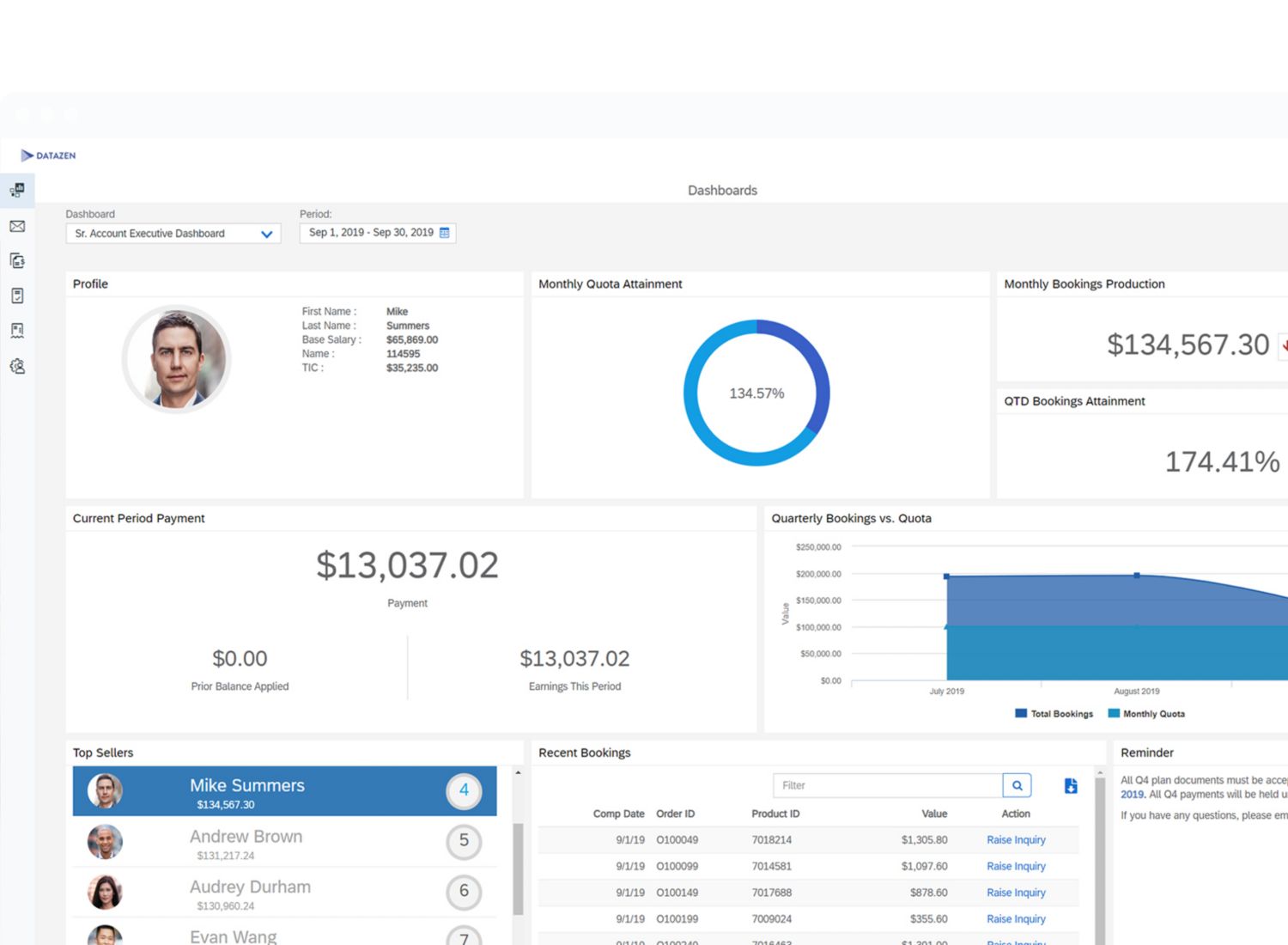Click the search magnifier button beside Filter
The width and height of the screenshot is (1288, 945).
(x=1017, y=785)
